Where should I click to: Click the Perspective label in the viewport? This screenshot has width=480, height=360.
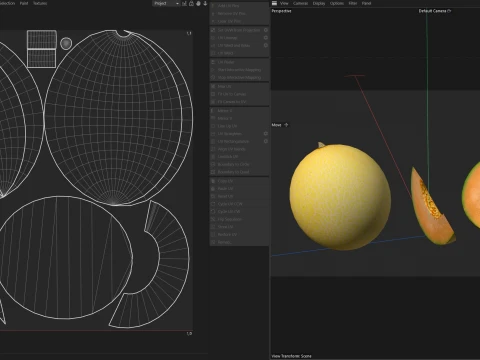pyautogui.click(x=281, y=11)
